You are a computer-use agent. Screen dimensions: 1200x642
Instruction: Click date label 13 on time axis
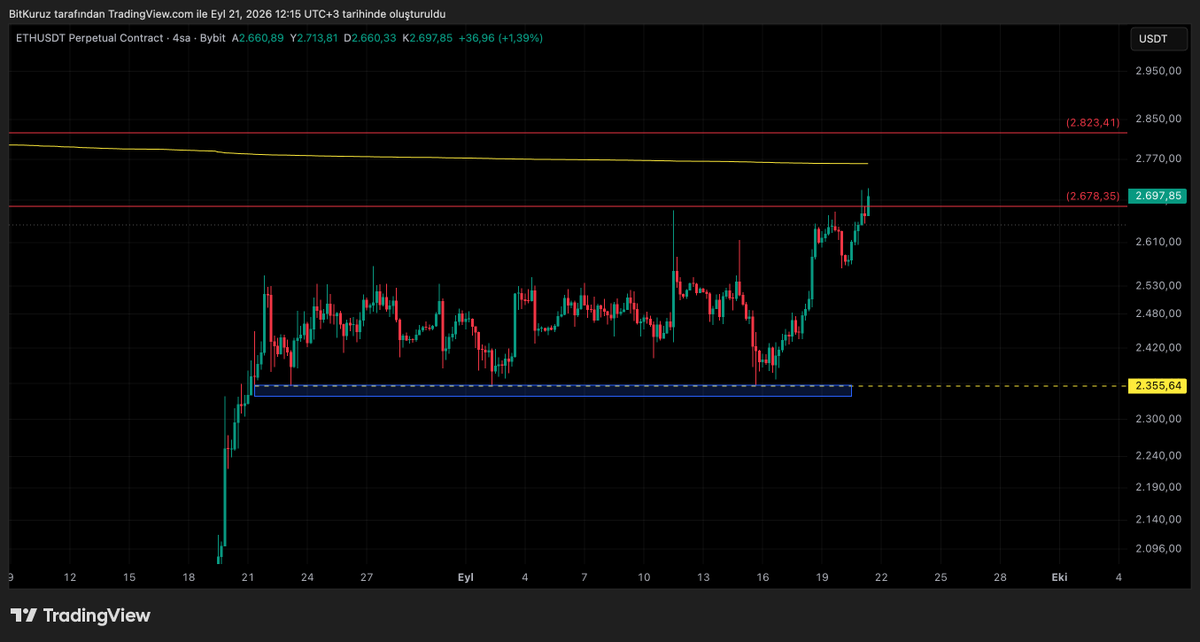click(x=703, y=578)
